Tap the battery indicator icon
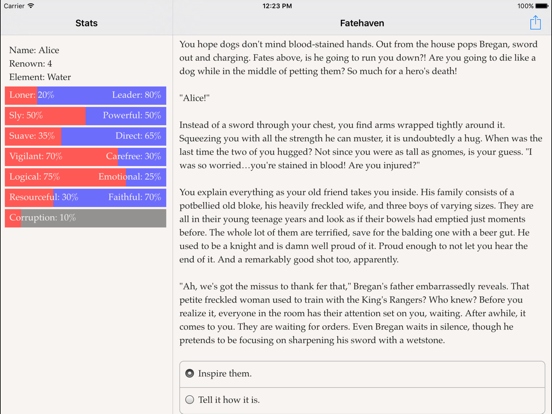Screen dimensions: 552x414 coord(542,6)
